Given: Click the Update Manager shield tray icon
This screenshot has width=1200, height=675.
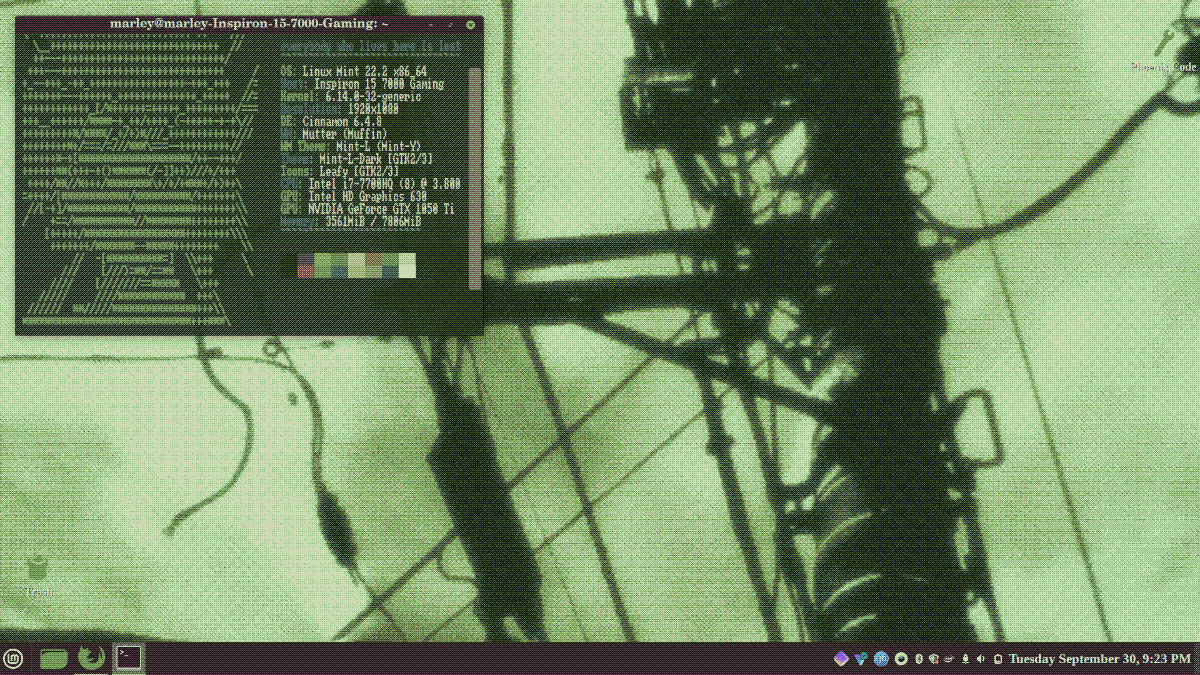Looking at the screenshot, I should pos(933,659).
